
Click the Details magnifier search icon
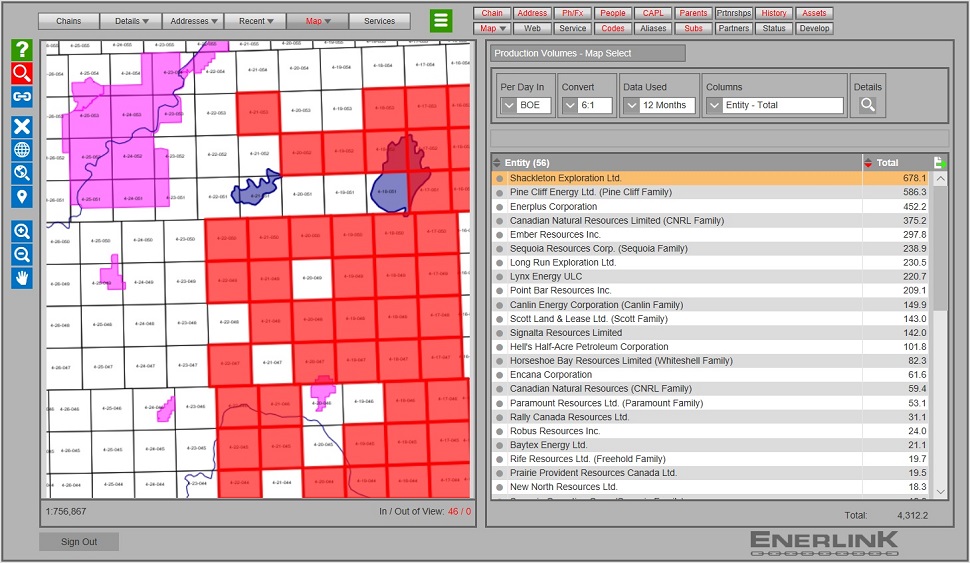tap(868, 105)
